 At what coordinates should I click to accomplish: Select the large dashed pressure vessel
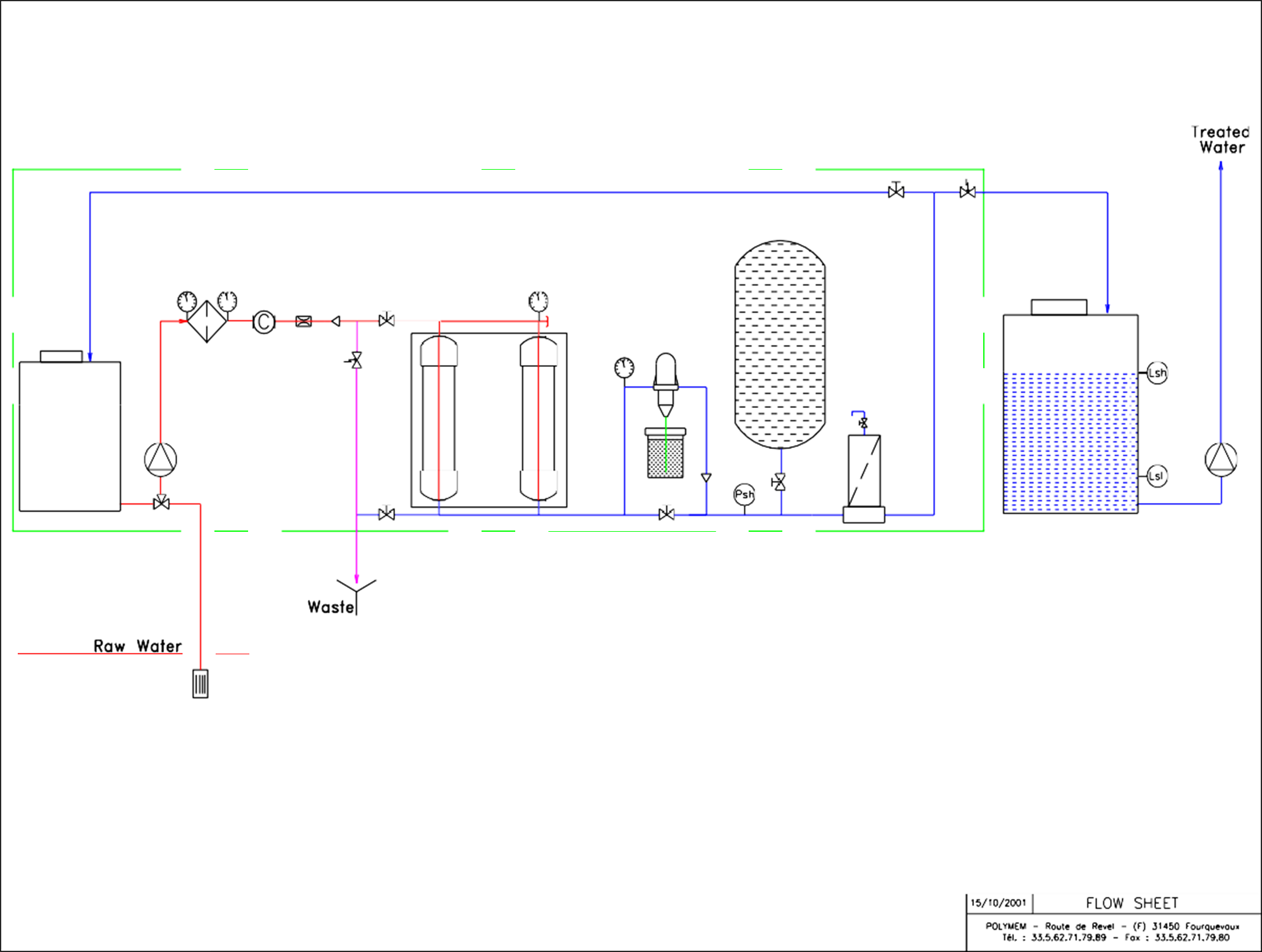click(780, 344)
